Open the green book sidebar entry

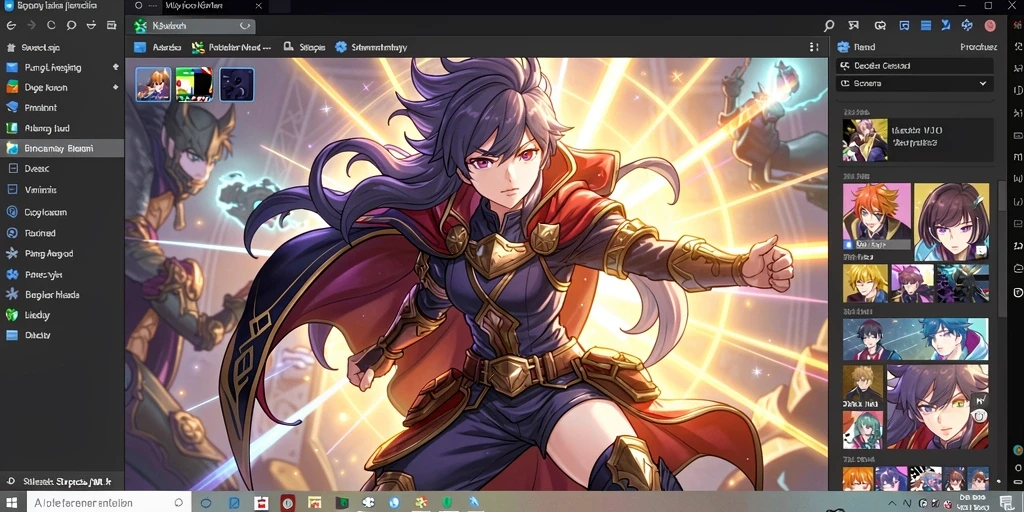click(62, 129)
